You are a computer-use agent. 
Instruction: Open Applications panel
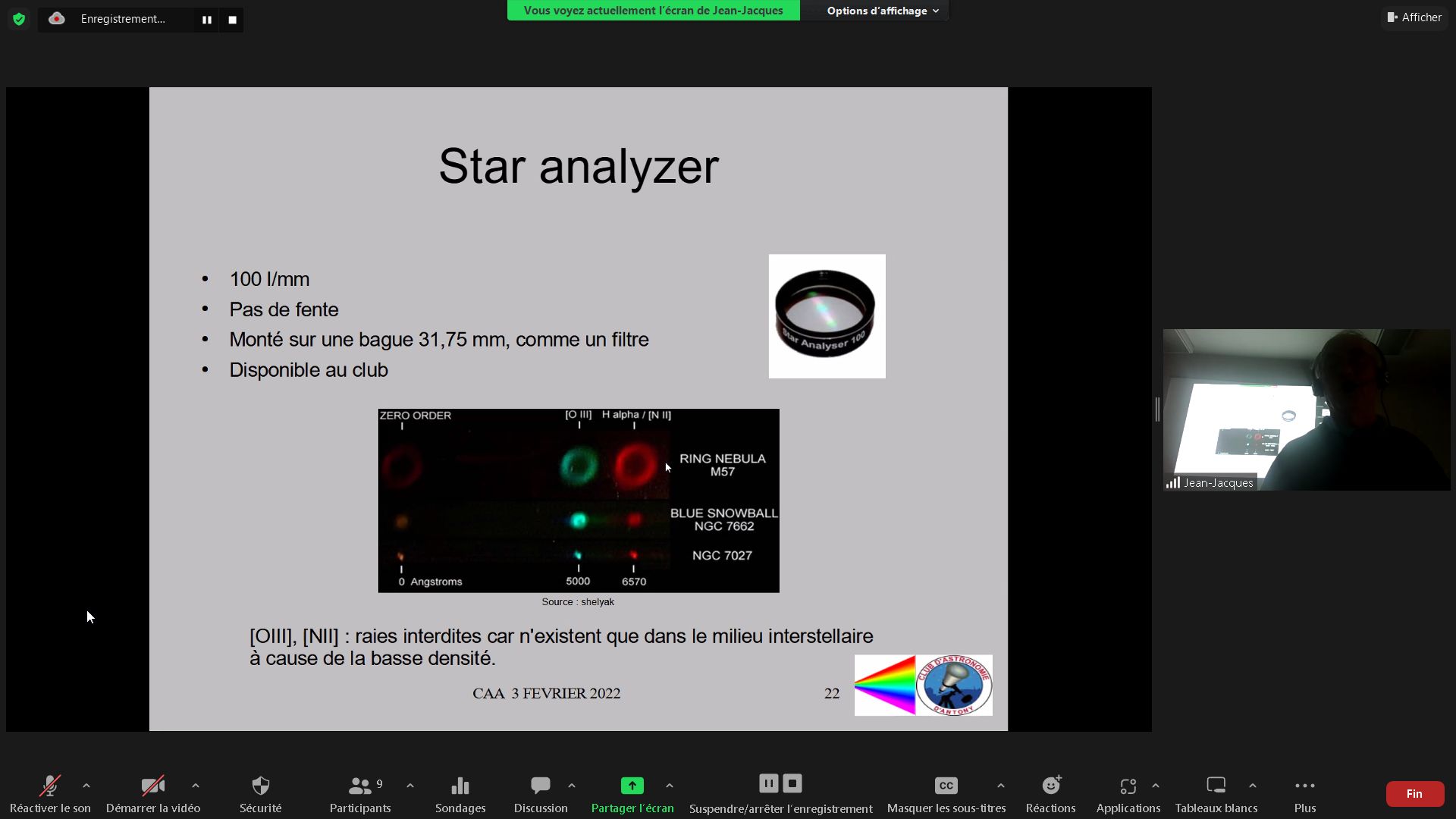[1128, 794]
